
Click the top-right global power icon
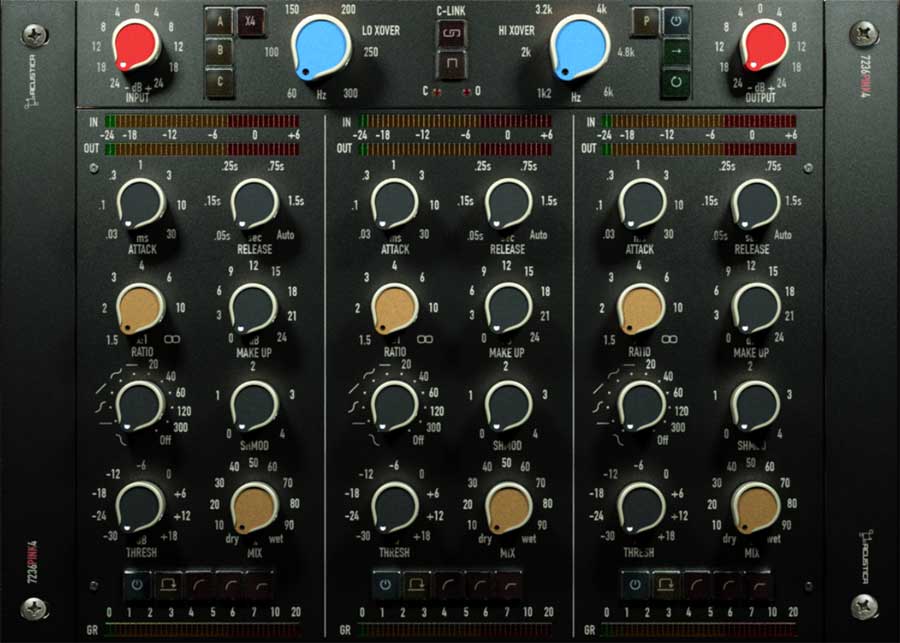677,21
